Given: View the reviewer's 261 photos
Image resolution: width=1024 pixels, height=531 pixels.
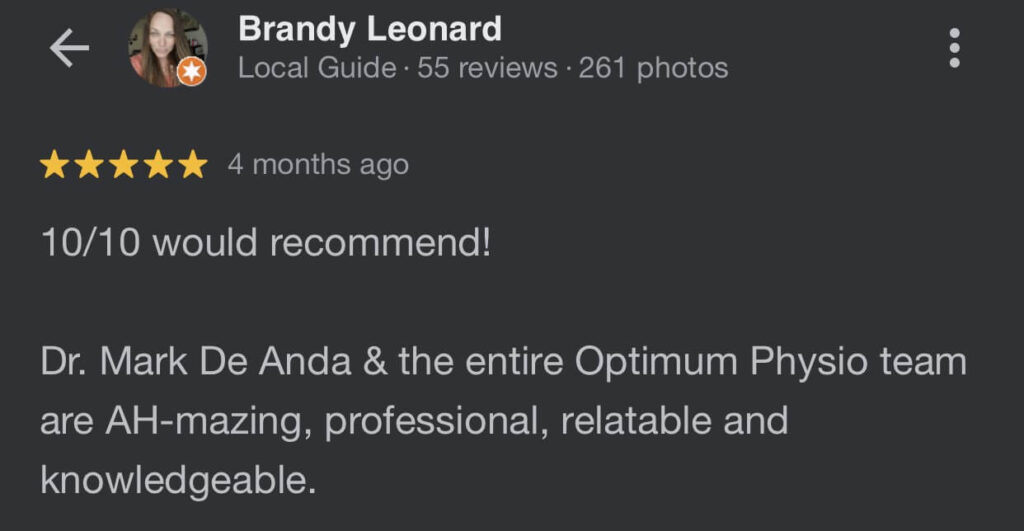Looking at the screenshot, I should pyautogui.click(x=653, y=68).
